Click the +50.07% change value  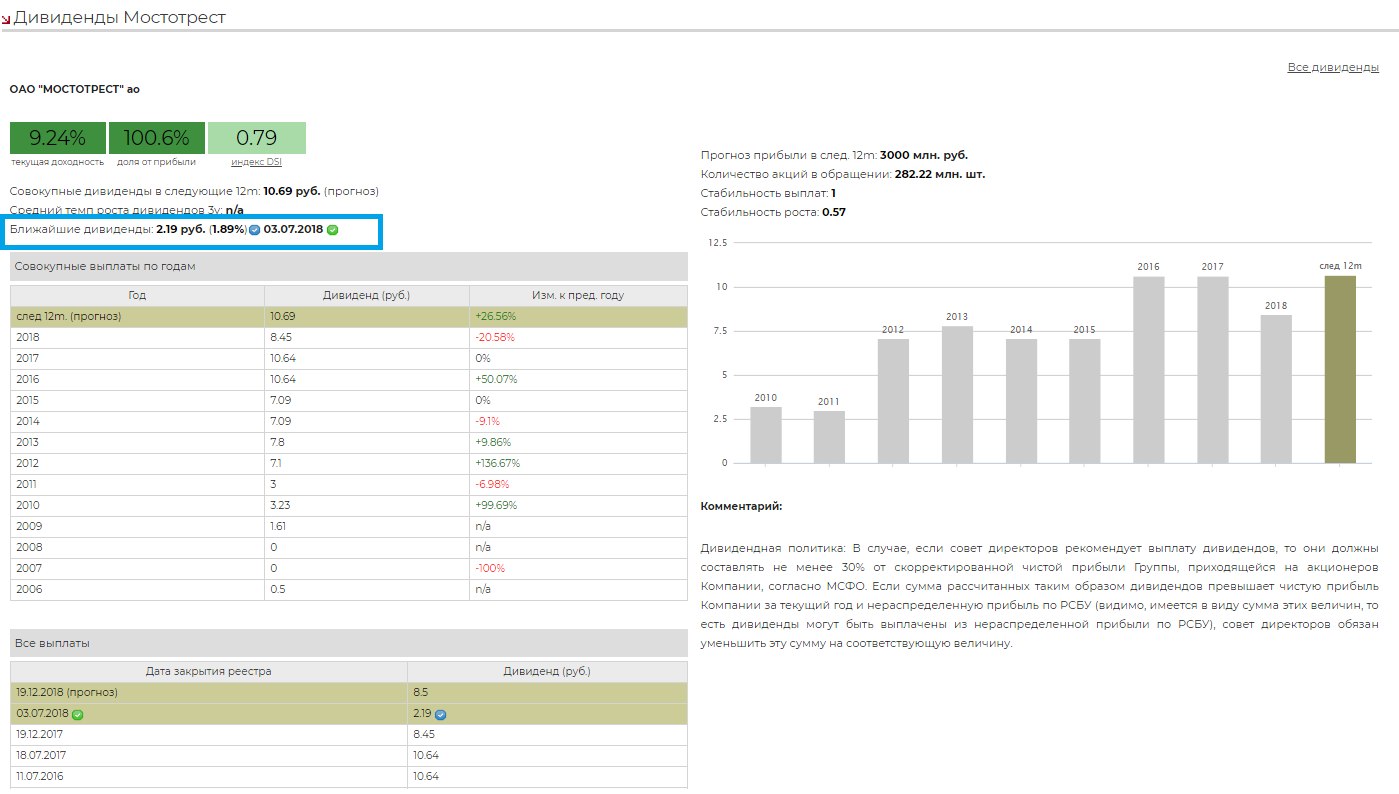496,379
